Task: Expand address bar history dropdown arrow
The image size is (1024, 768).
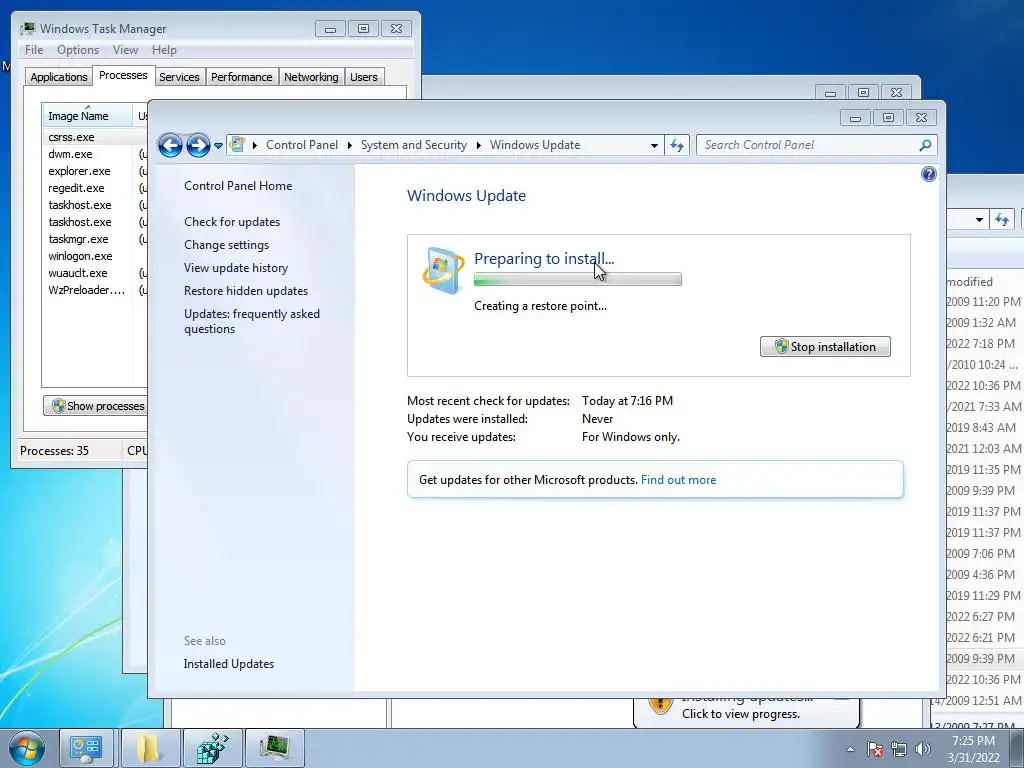Action: (x=654, y=146)
